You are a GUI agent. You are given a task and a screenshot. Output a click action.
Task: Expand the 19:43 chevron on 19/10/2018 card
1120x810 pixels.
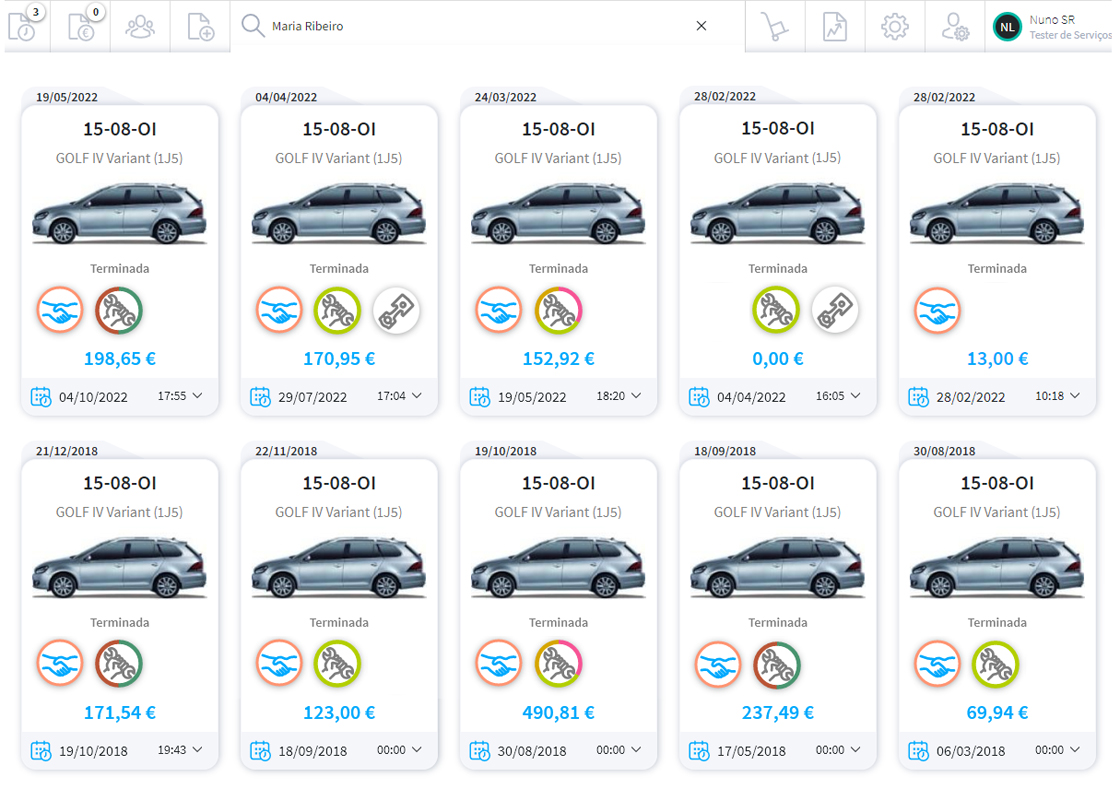(197, 750)
